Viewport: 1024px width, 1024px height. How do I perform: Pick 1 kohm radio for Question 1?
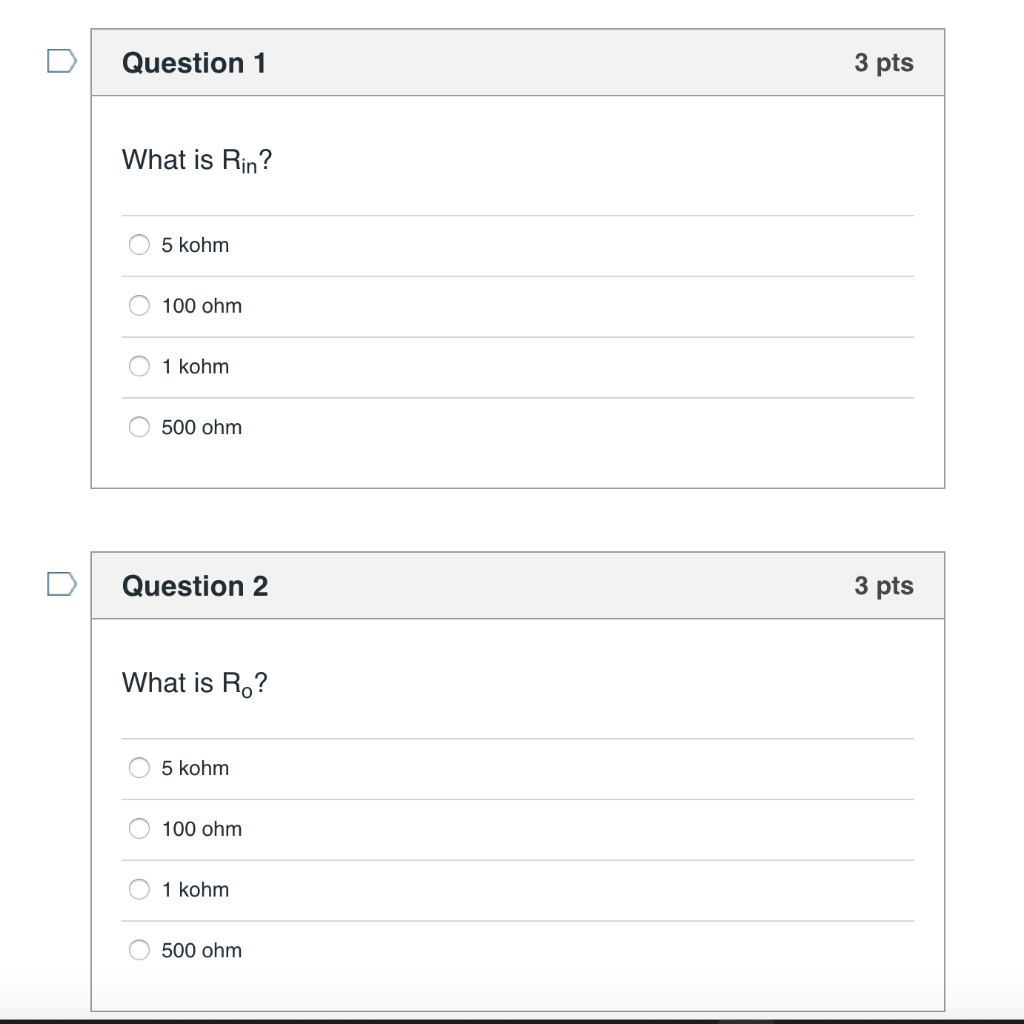[x=140, y=367]
